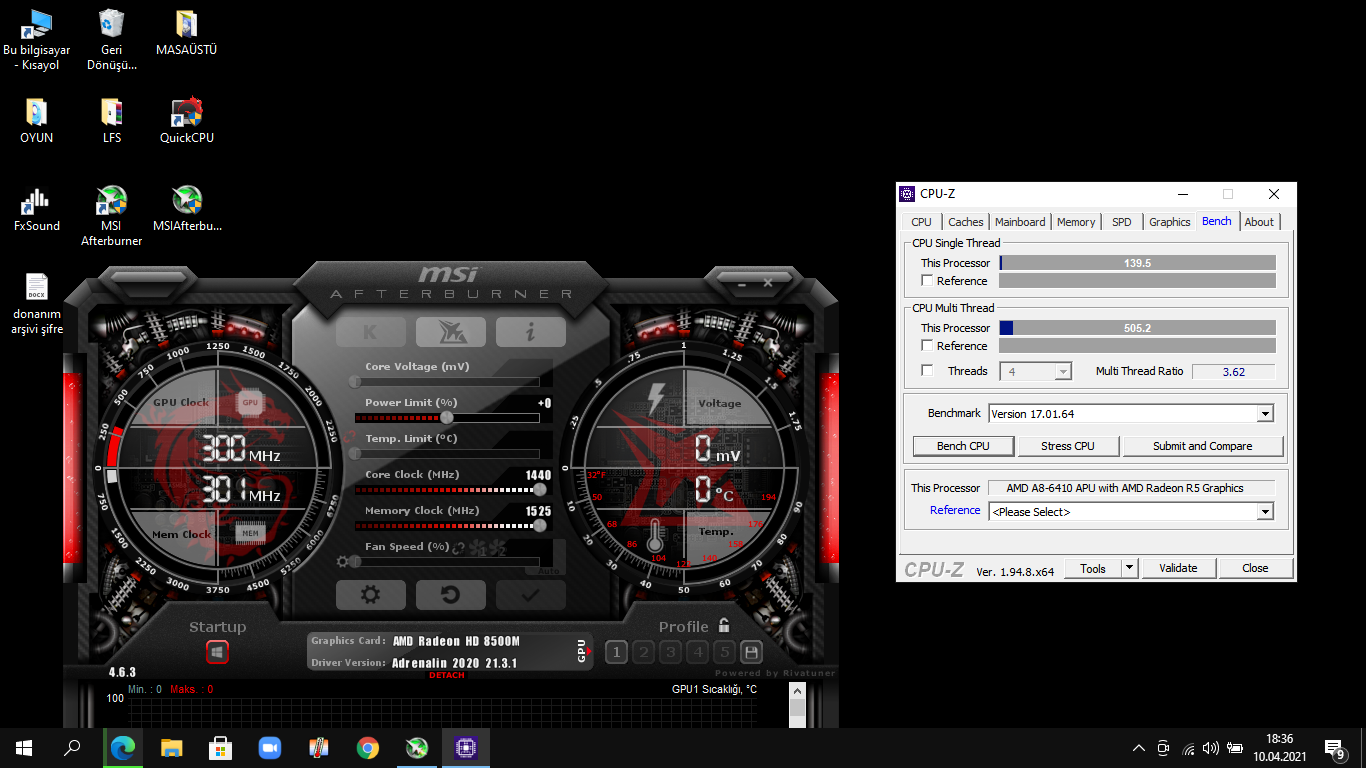Click the blue Reference link in CPU-Z
The height and width of the screenshot is (768, 1366).
click(955, 510)
